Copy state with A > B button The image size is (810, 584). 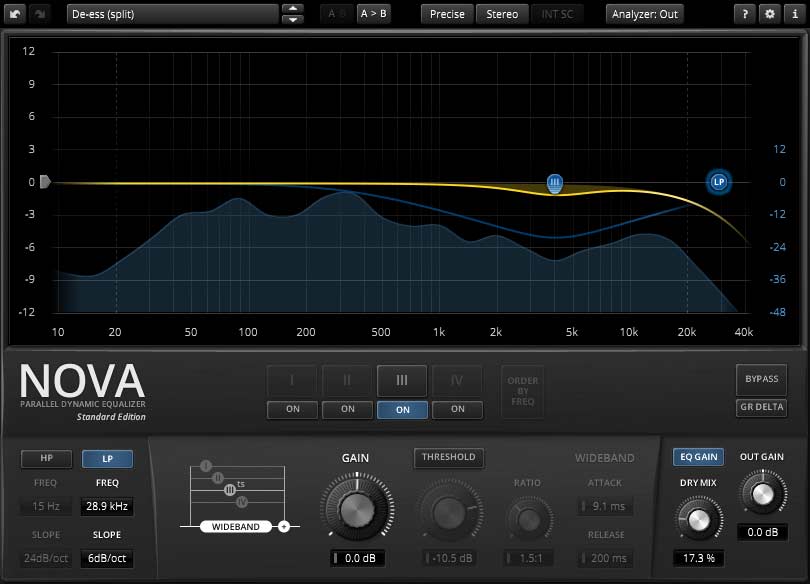(x=373, y=14)
